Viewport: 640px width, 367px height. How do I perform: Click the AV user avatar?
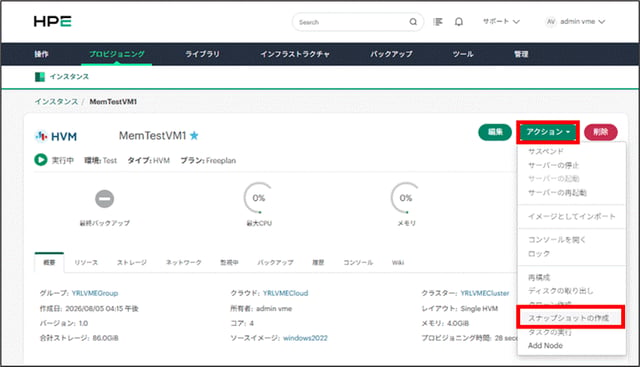[x=551, y=22]
